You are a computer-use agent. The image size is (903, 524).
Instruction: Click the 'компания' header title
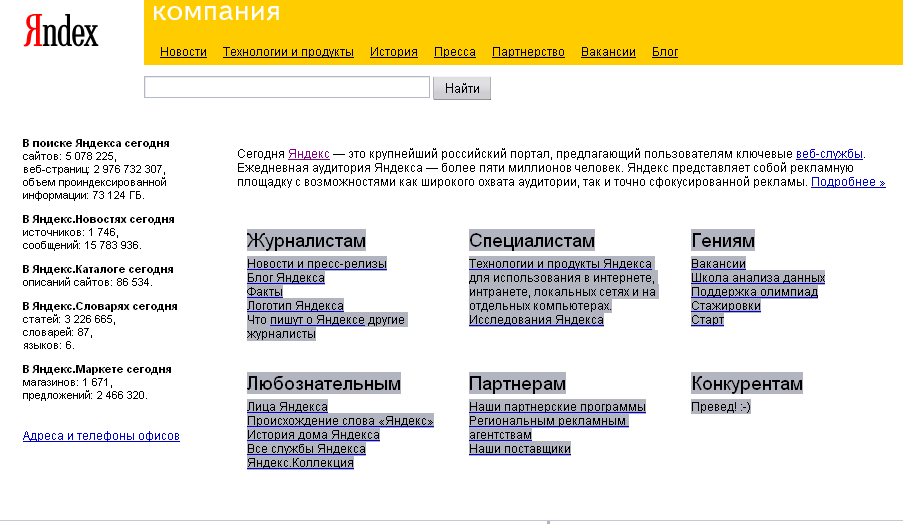[217, 12]
